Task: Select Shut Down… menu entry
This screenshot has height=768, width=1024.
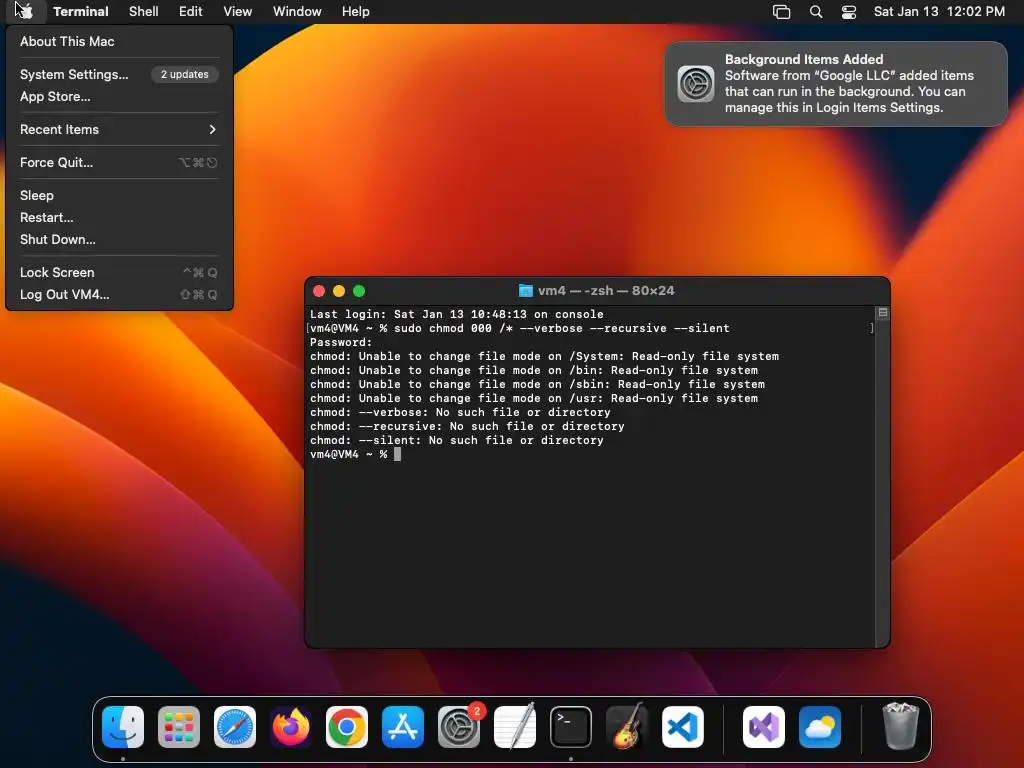Action: click(x=119, y=240)
